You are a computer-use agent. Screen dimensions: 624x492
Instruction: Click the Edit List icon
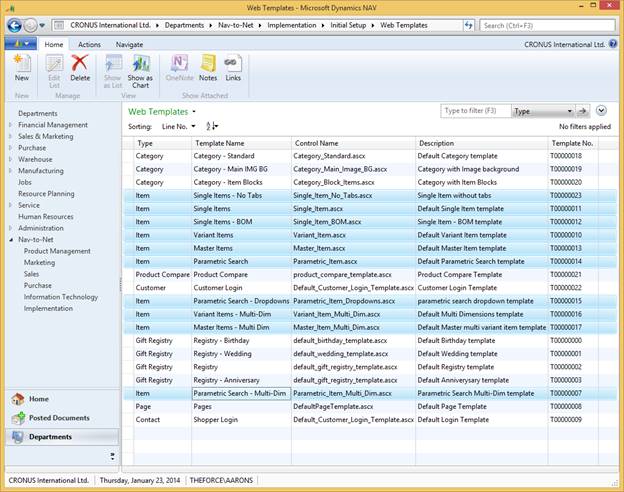54,64
